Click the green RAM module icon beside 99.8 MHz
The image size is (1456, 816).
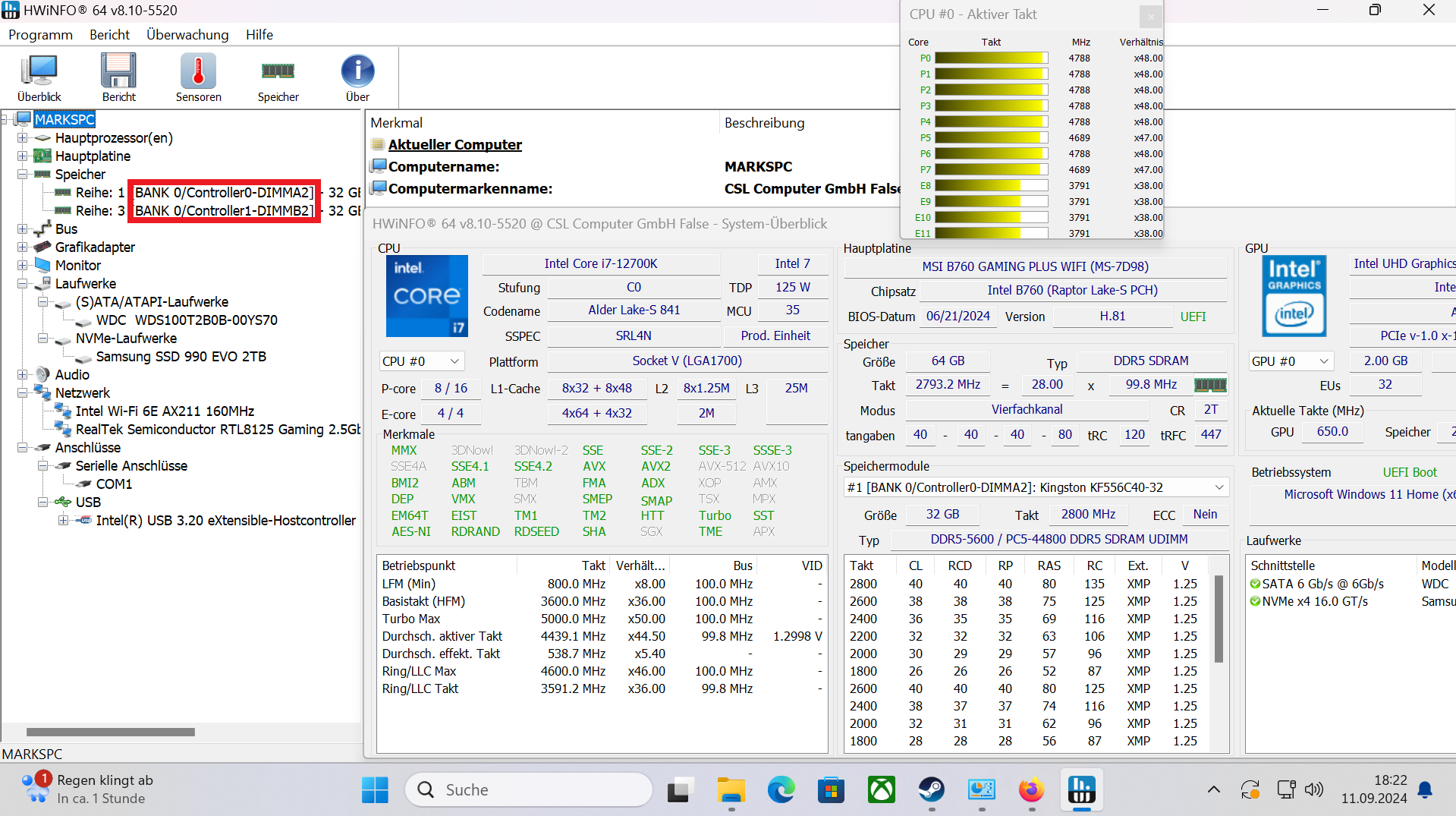click(x=1210, y=385)
